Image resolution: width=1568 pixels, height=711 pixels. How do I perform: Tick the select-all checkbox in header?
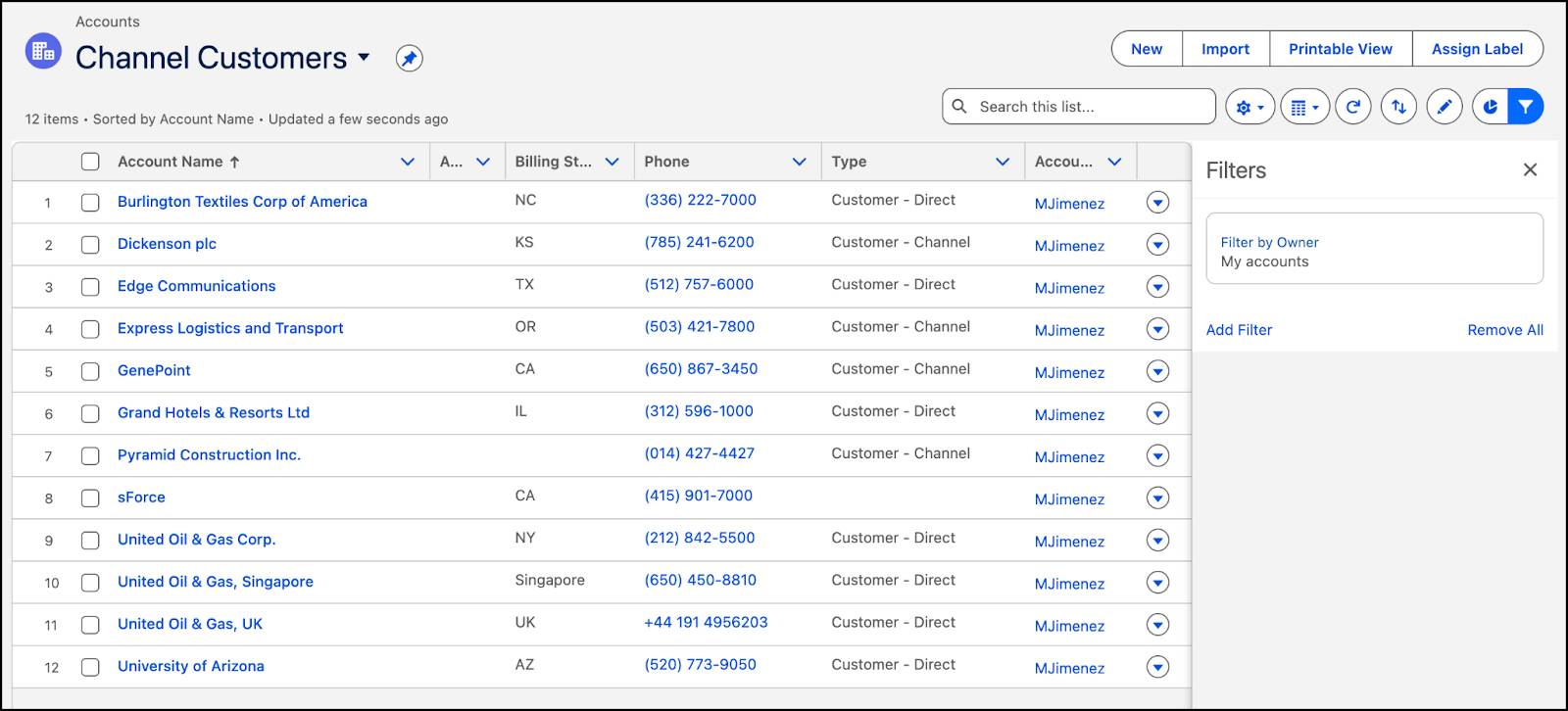point(90,162)
